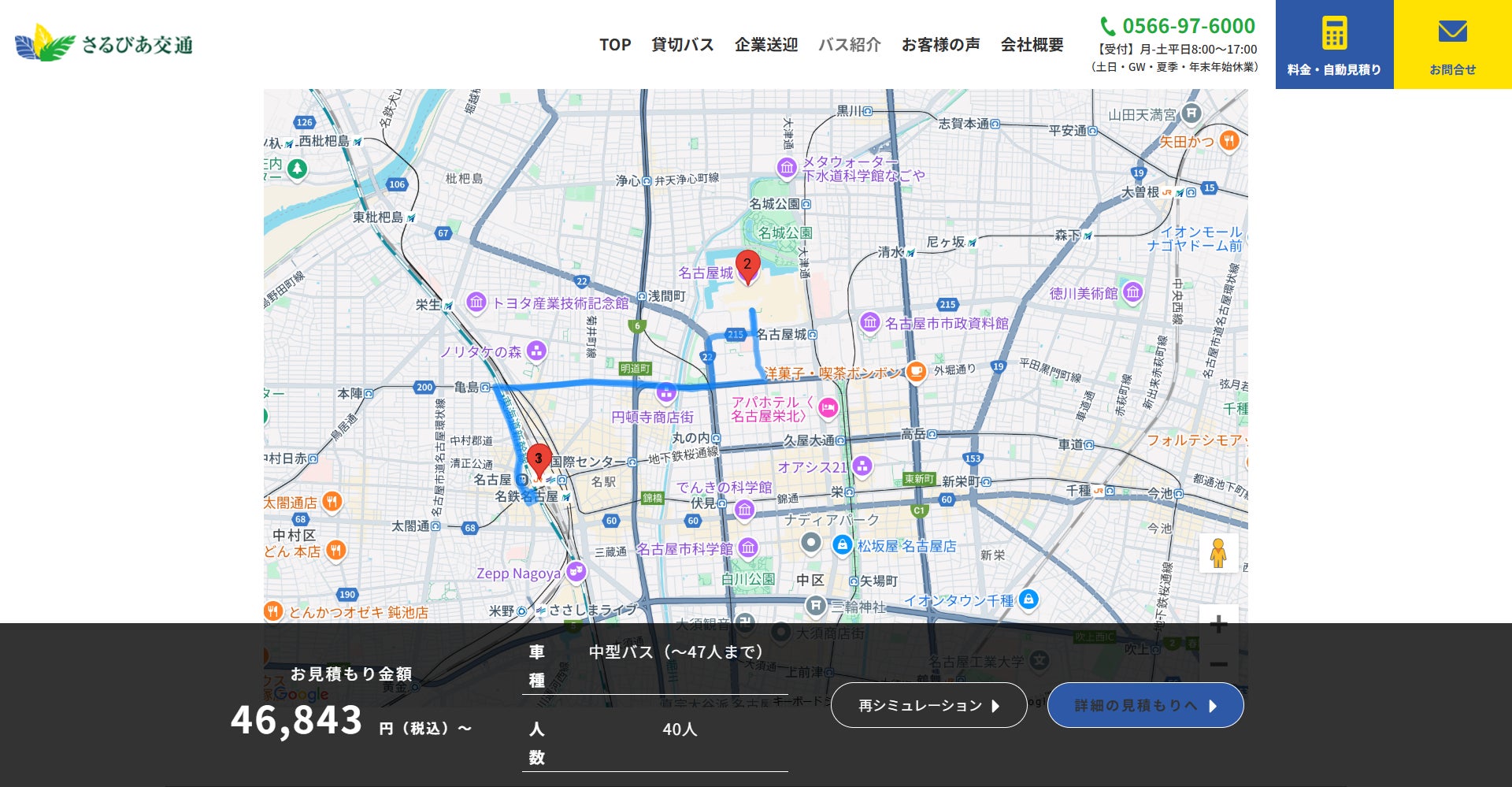
Task: Click the お問合せ mail button
Action: coord(1453,44)
